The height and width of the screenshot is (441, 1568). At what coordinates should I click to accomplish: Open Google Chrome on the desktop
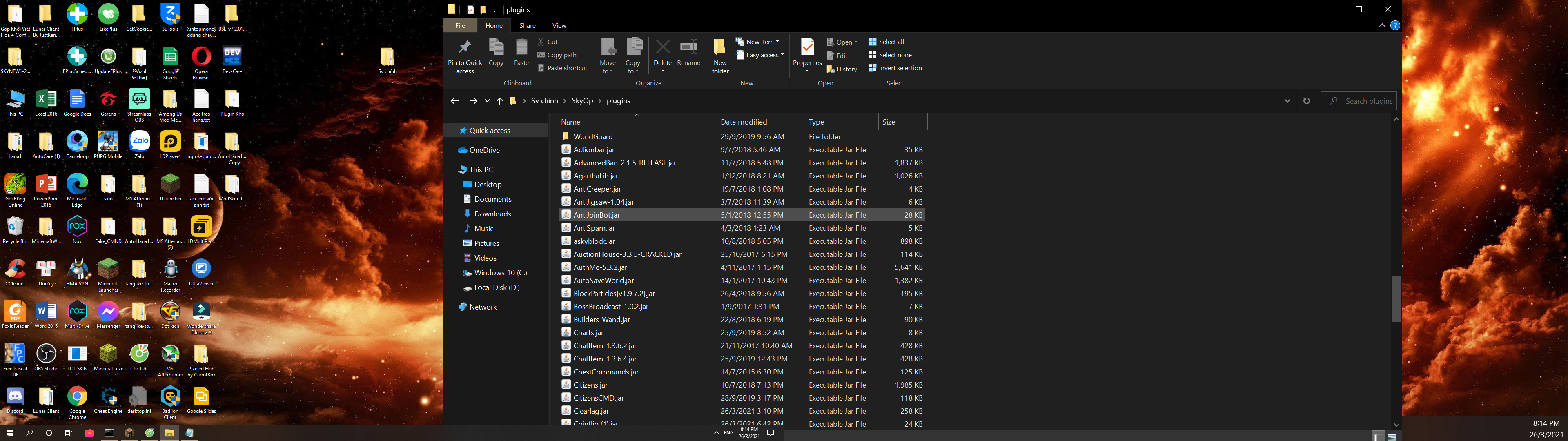pos(77,397)
